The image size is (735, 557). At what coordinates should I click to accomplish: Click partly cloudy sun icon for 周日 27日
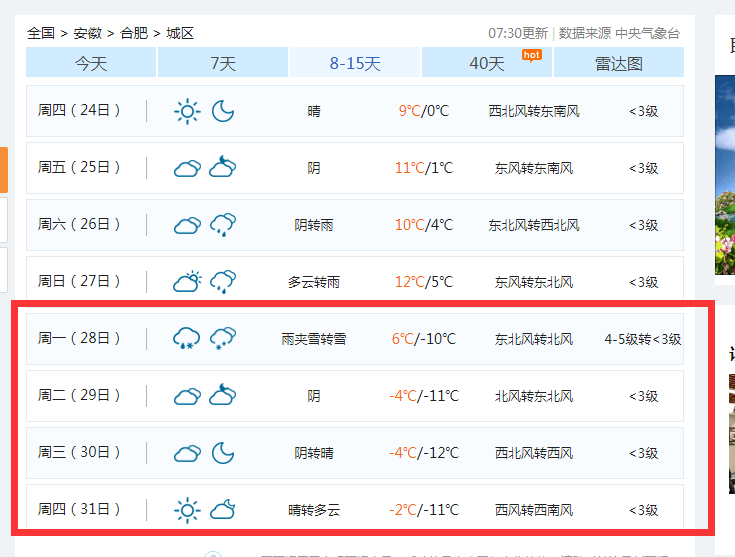[x=188, y=281]
